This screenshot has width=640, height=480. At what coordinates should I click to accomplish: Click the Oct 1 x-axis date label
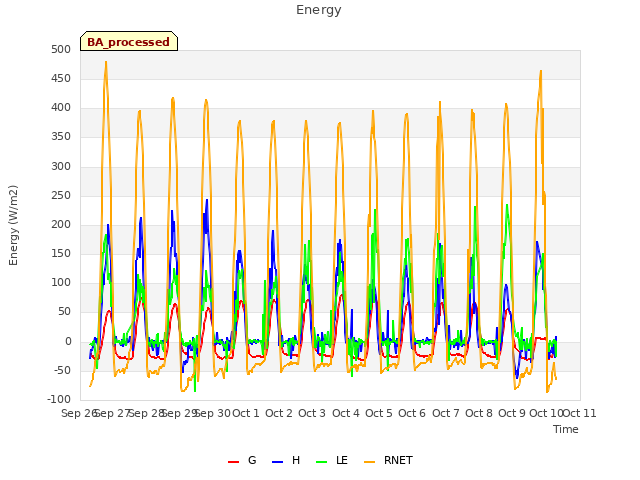(246, 413)
